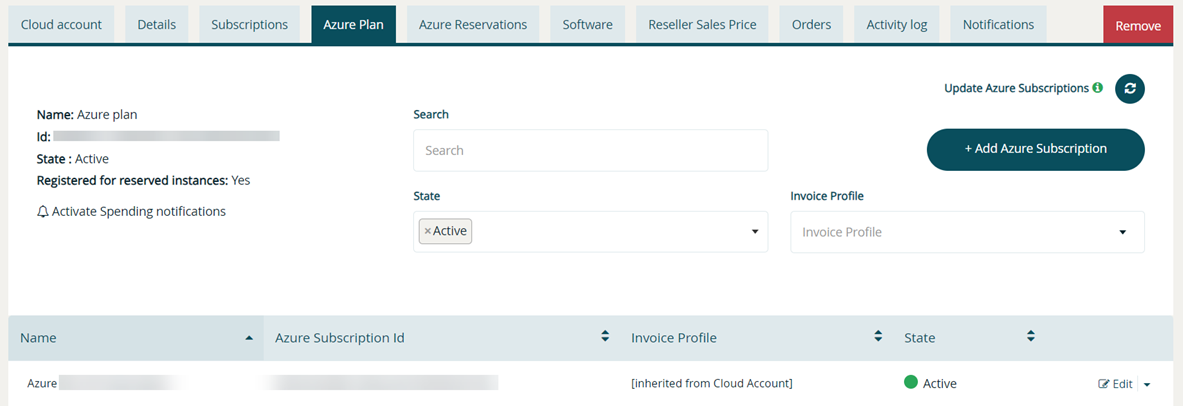This screenshot has height=406, width=1183.
Task: Click the green Active status dot
Action: (x=911, y=383)
